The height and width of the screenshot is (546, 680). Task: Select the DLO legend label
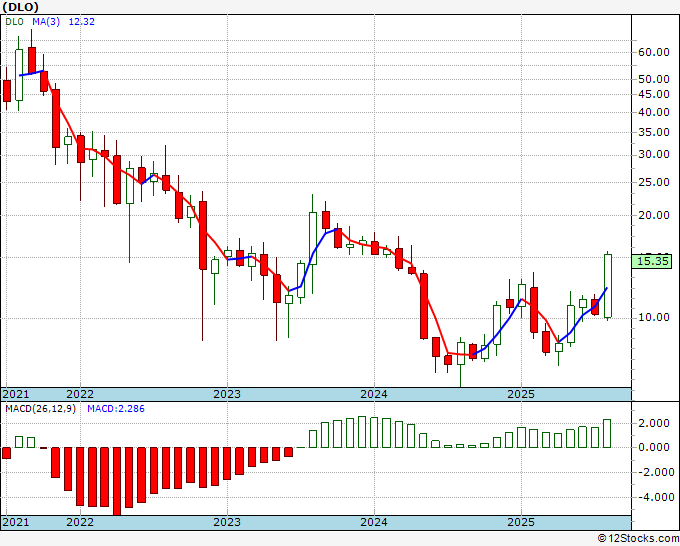tap(14, 22)
